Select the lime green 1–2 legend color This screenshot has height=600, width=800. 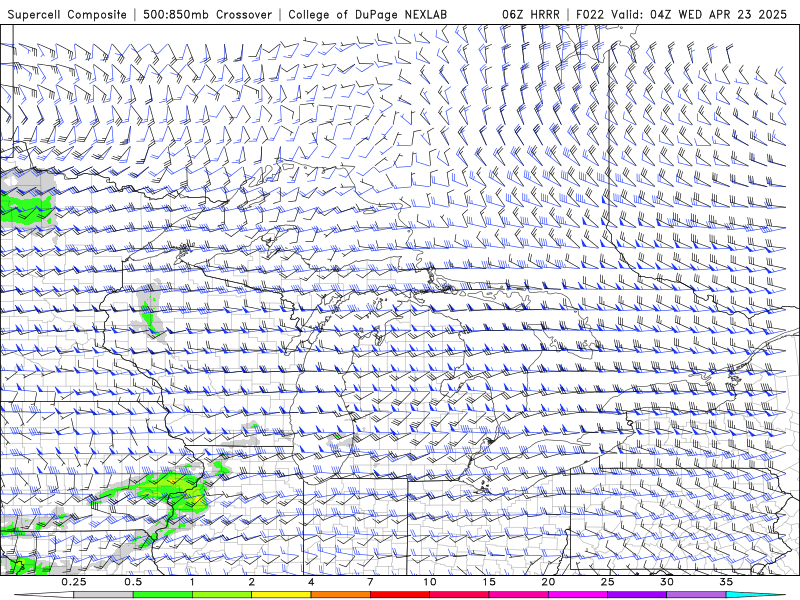coord(222,595)
